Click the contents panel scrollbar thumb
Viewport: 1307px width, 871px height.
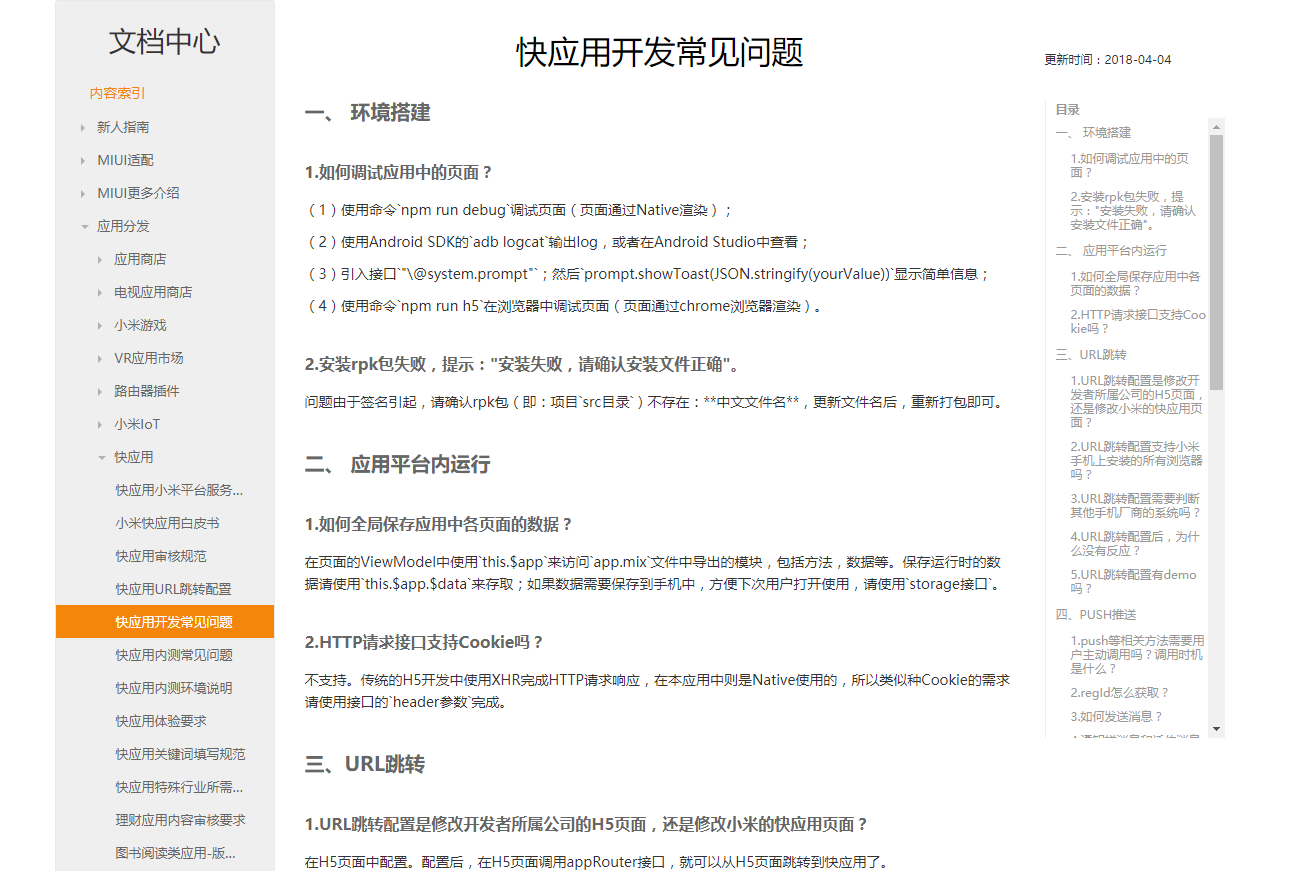(1216, 262)
